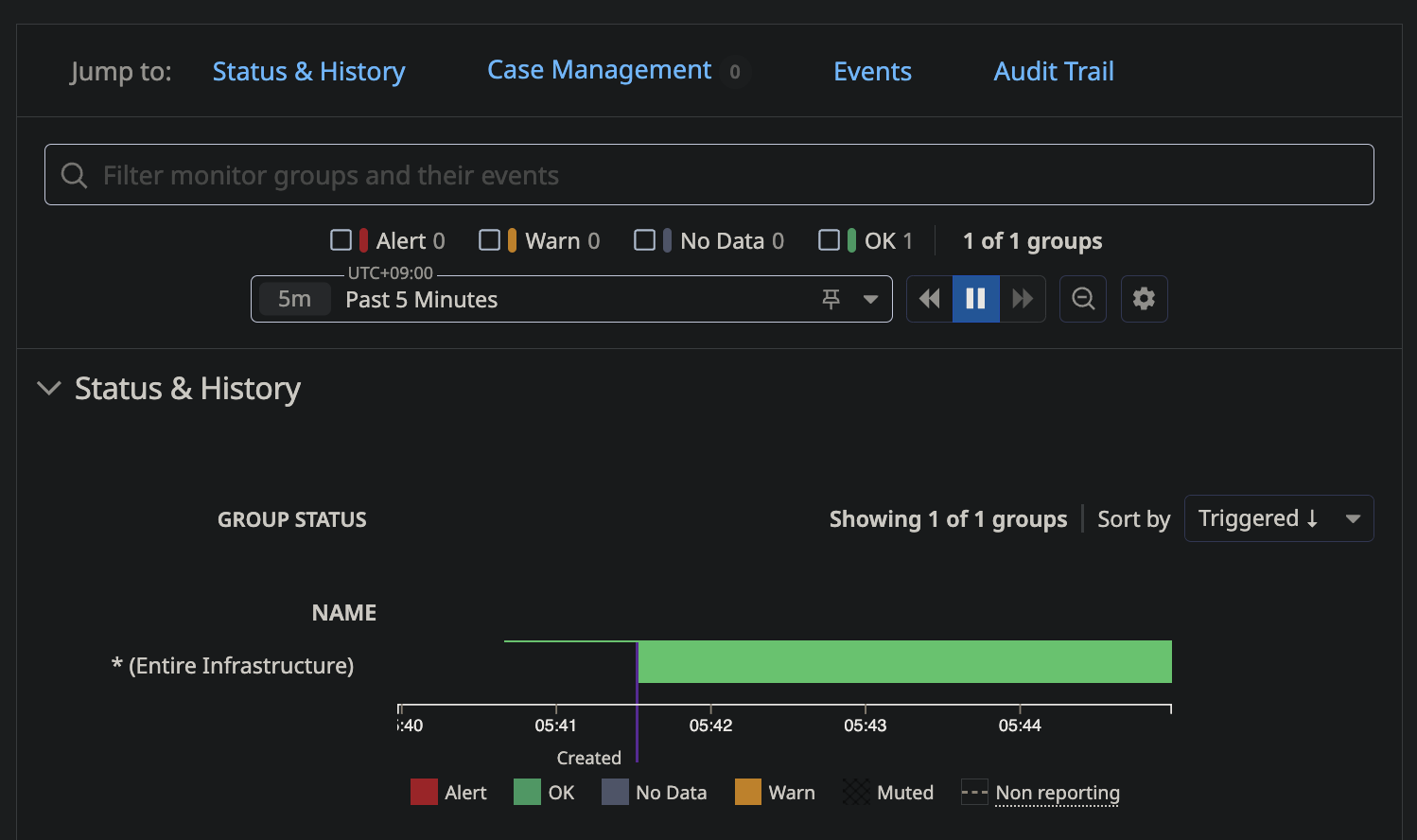Check the Warn filter checkbox
This screenshot has width=1417, height=840.
click(491, 240)
